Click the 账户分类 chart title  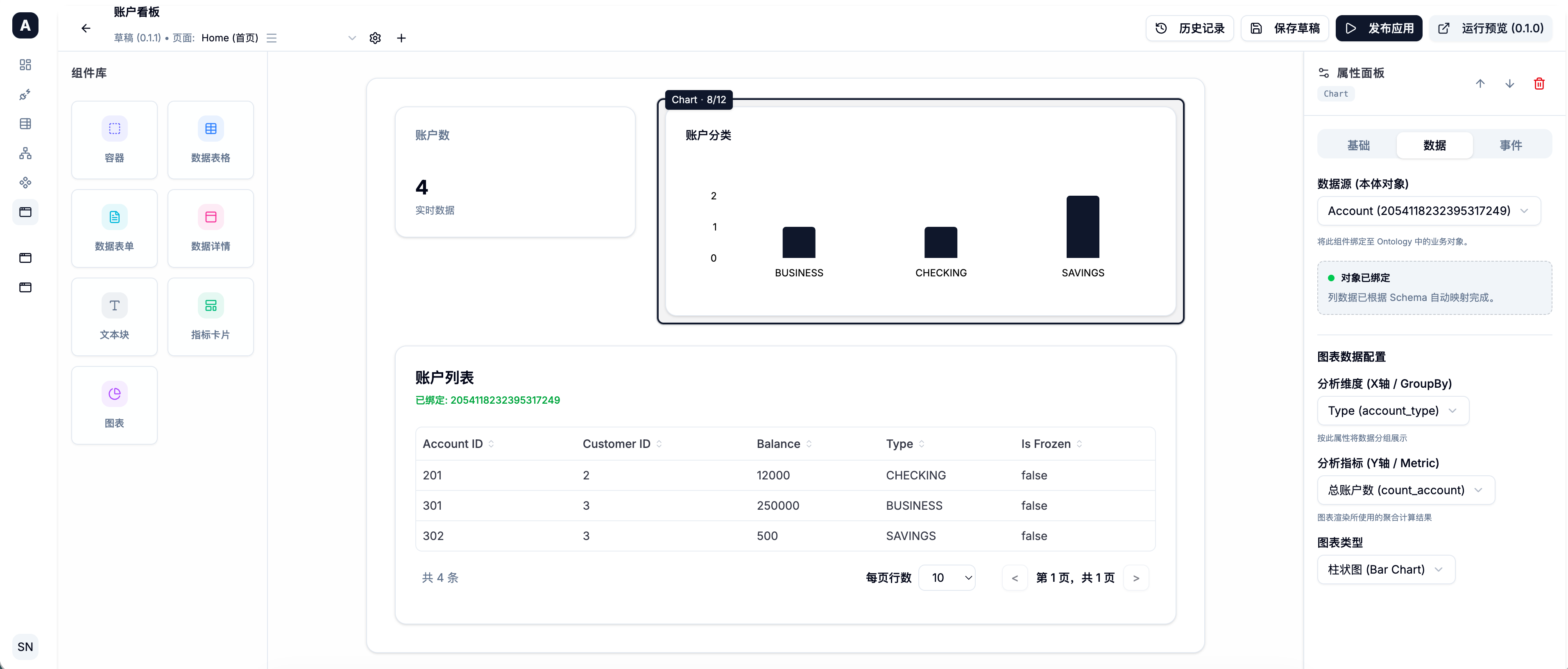tap(709, 135)
